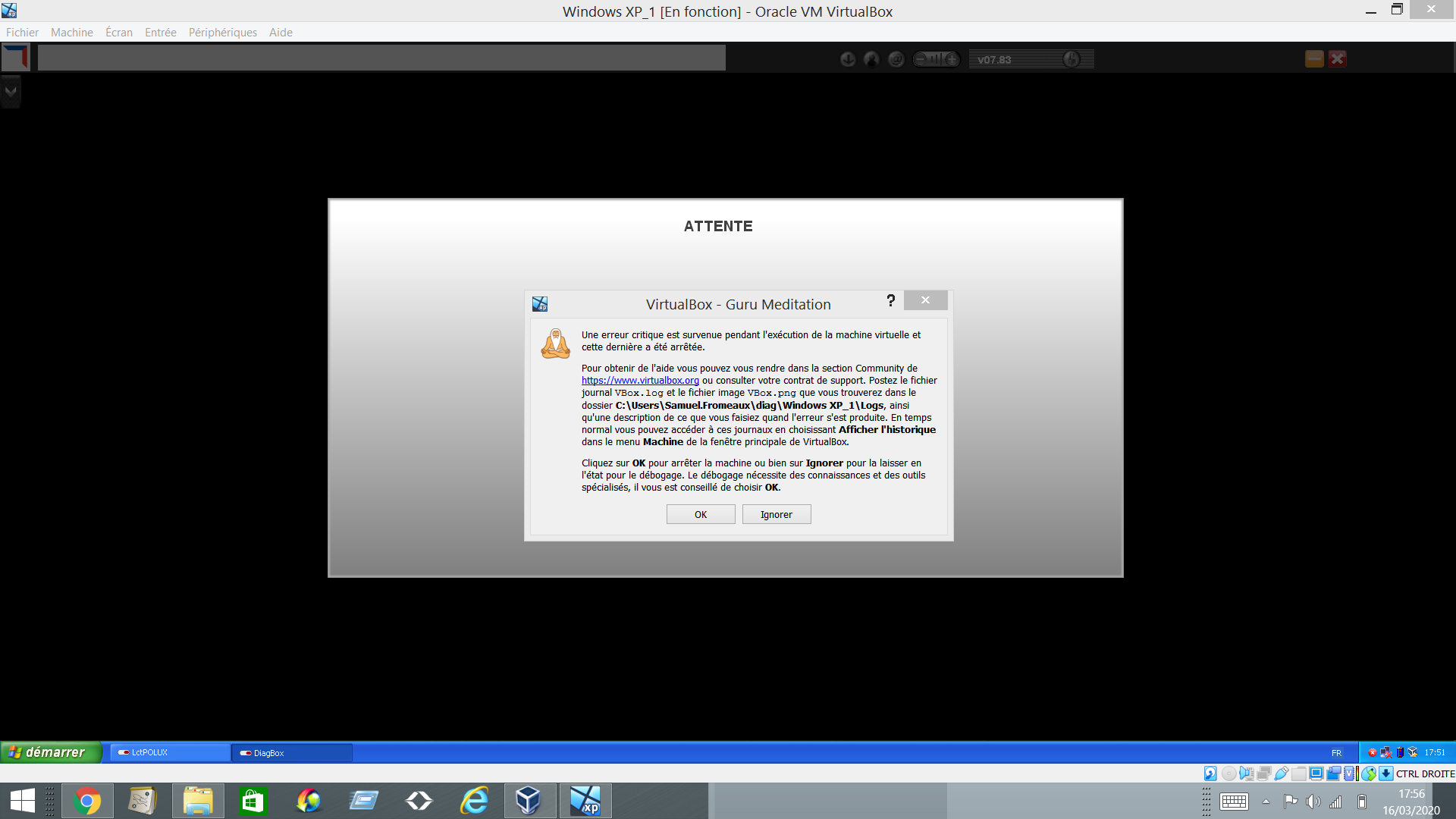Click host clock 17:56 date area
This screenshot has height=819, width=1456.
1411,802
